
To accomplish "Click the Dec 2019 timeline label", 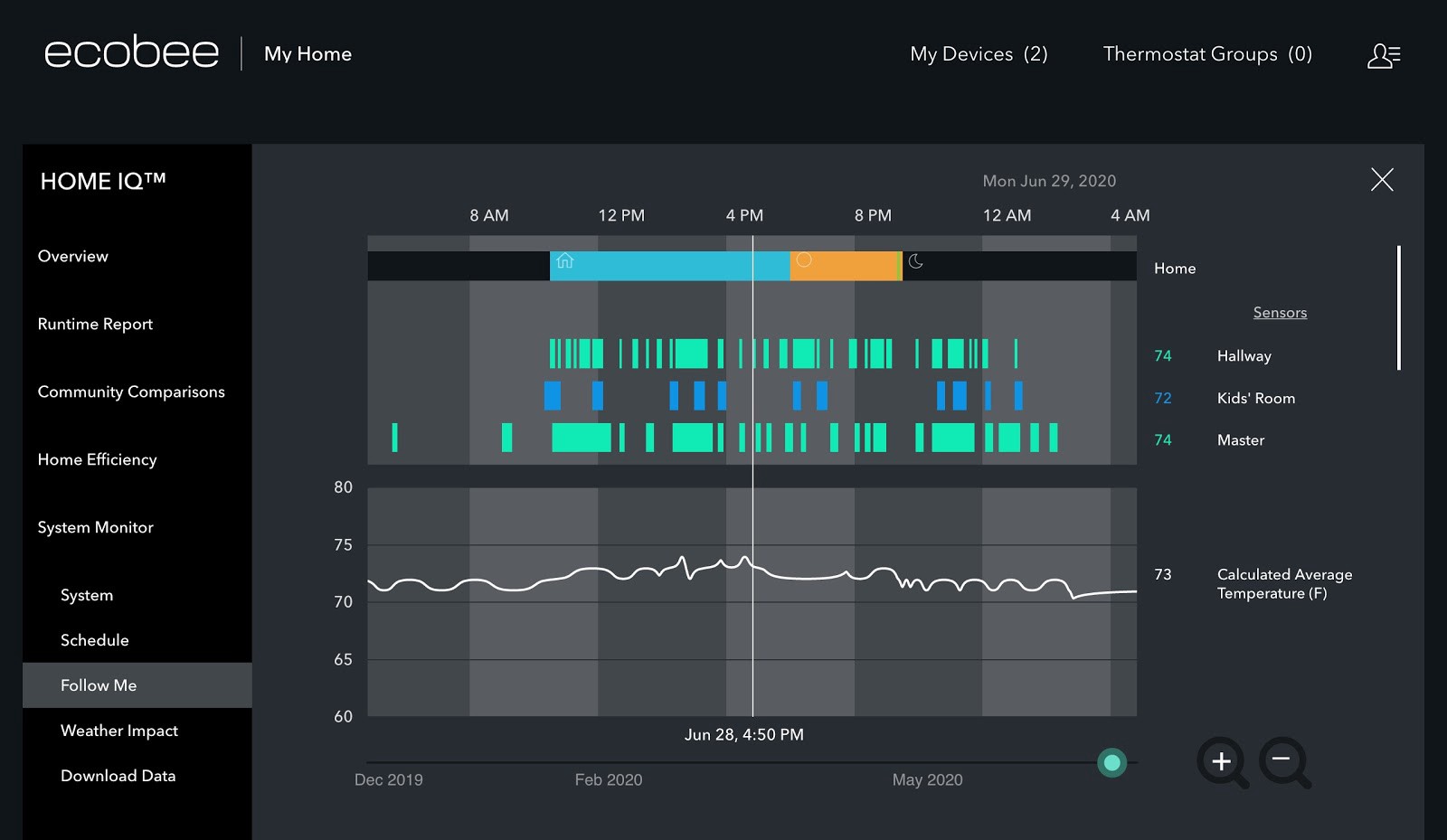I will pos(389,779).
